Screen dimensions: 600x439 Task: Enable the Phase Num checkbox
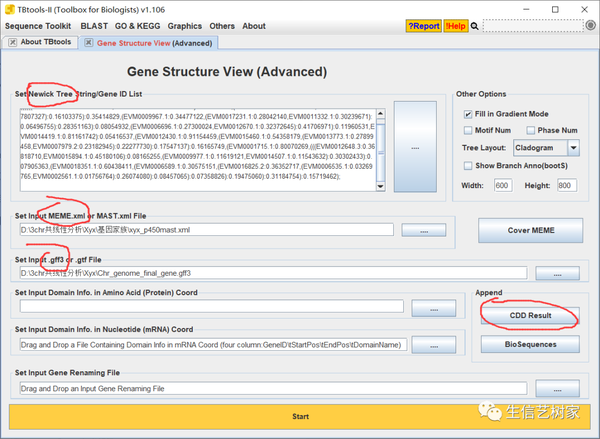click(x=530, y=131)
